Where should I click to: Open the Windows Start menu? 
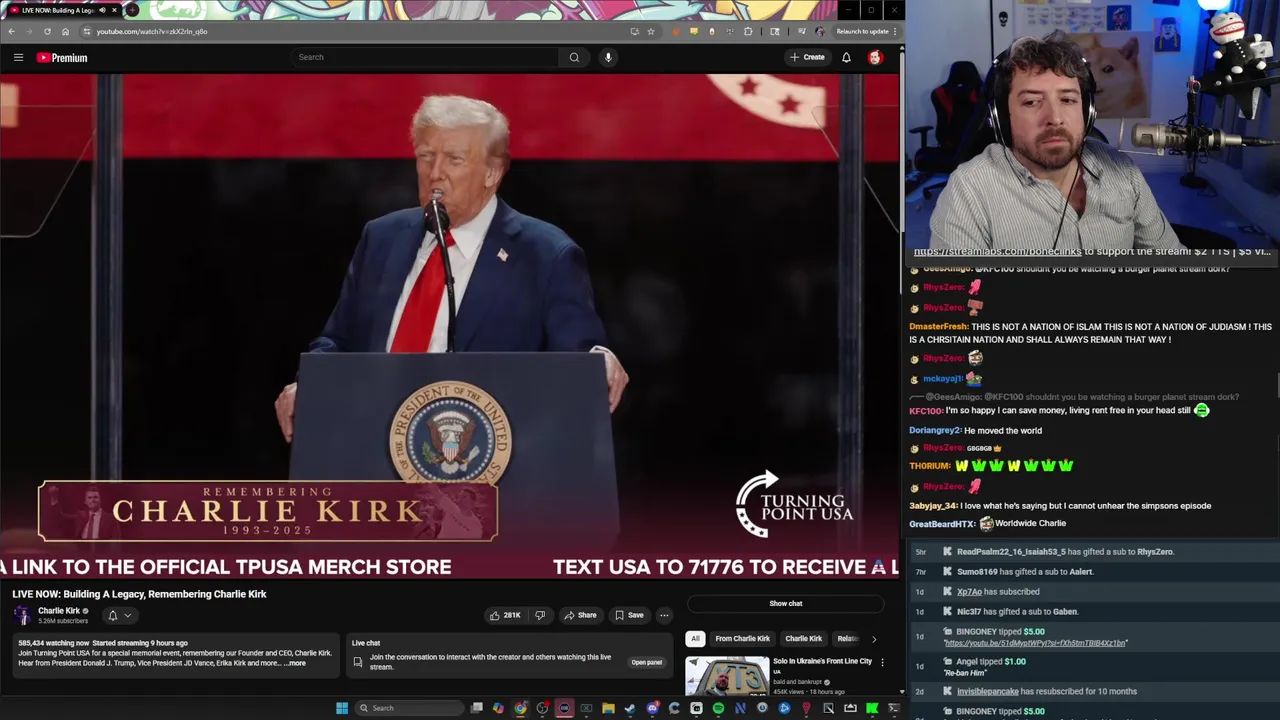coord(342,708)
